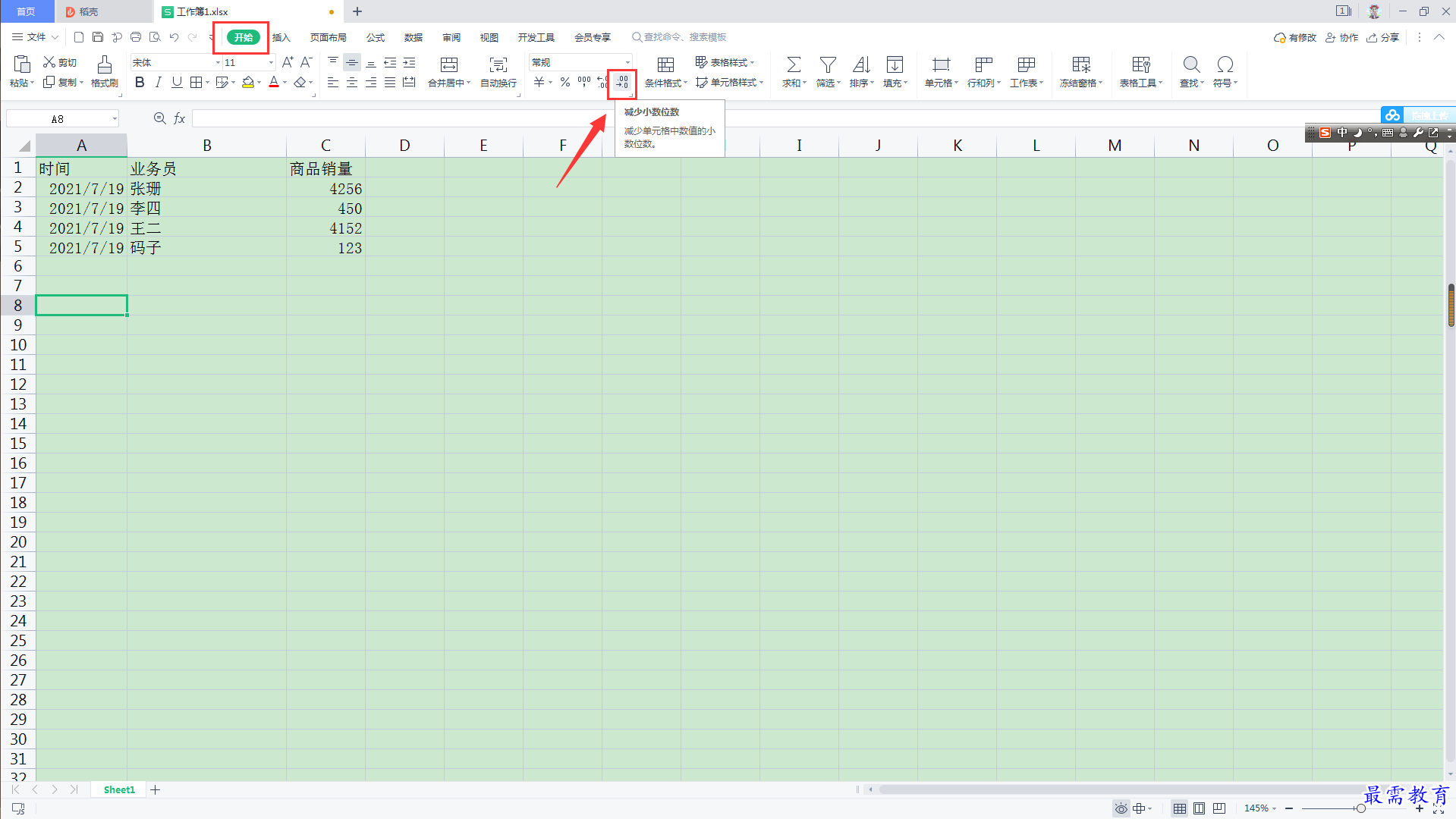
Task: Click the Paste clipboard icon
Action: (x=22, y=64)
